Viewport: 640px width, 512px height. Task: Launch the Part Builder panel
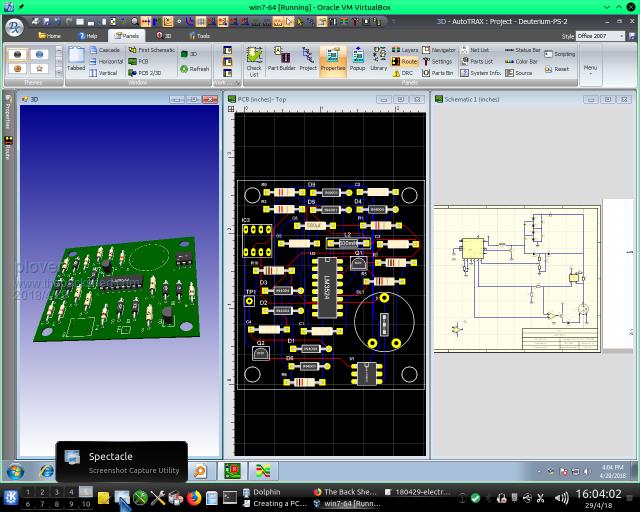pyautogui.click(x=281, y=62)
